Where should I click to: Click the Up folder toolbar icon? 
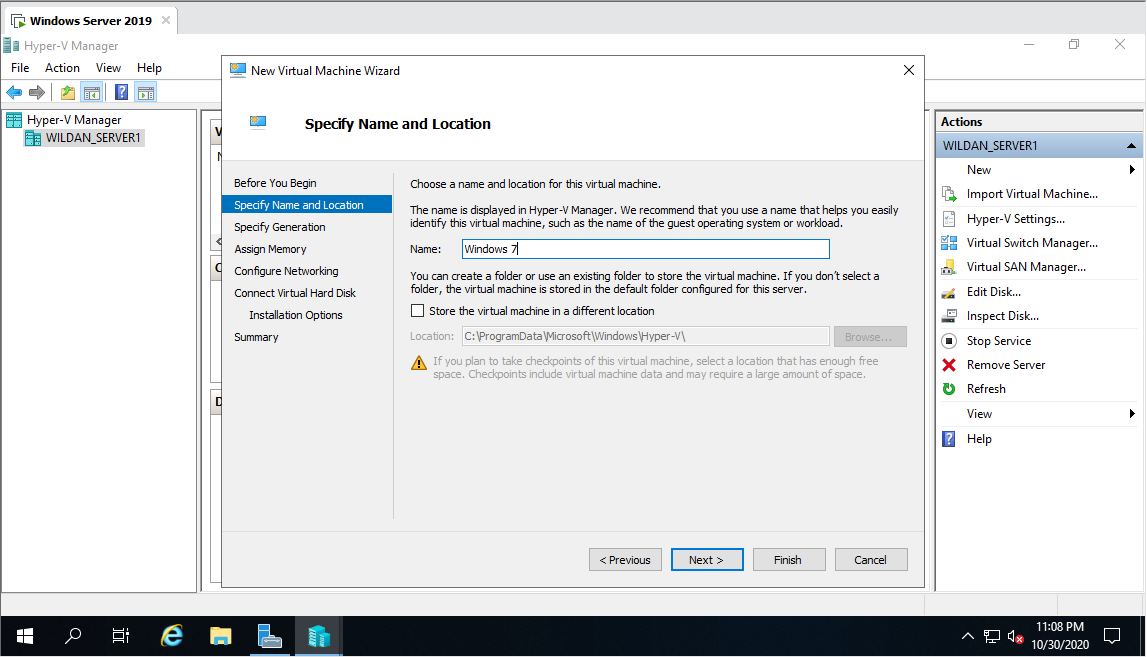(x=68, y=92)
